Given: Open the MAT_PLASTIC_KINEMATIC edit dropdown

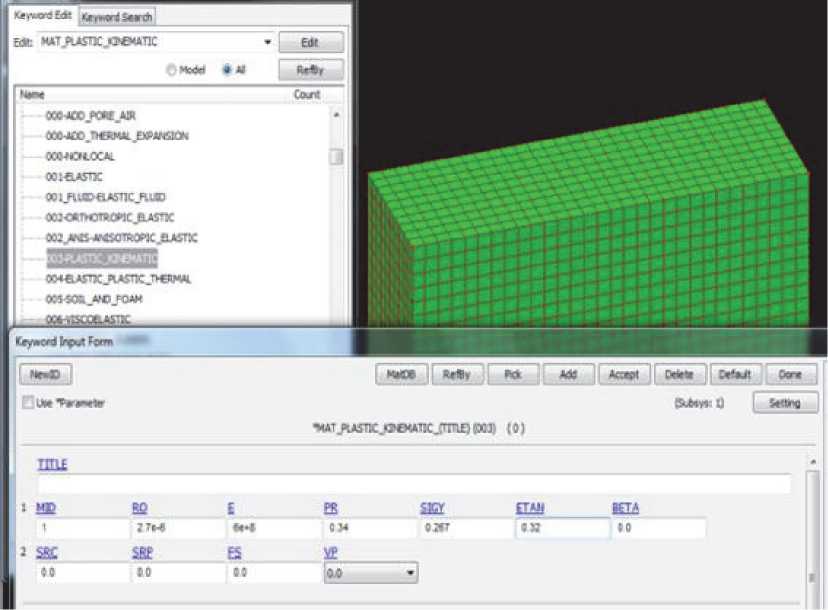Looking at the screenshot, I should 267,43.
